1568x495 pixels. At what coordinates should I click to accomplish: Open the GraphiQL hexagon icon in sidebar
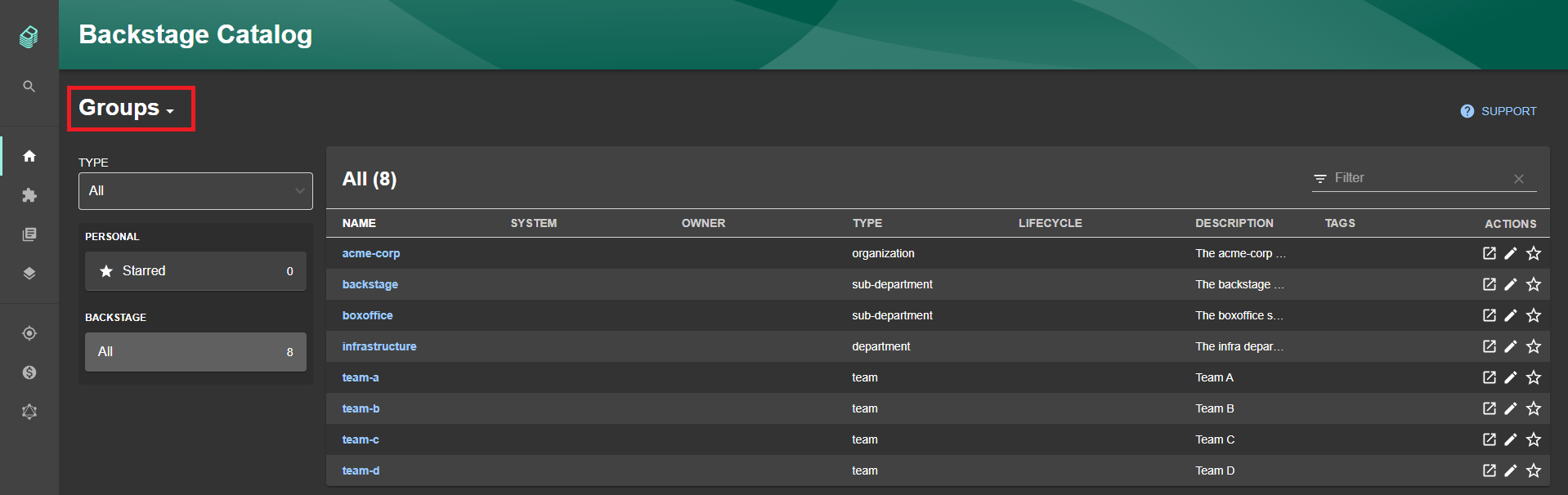pyautogui.click(x=29, y=412)
